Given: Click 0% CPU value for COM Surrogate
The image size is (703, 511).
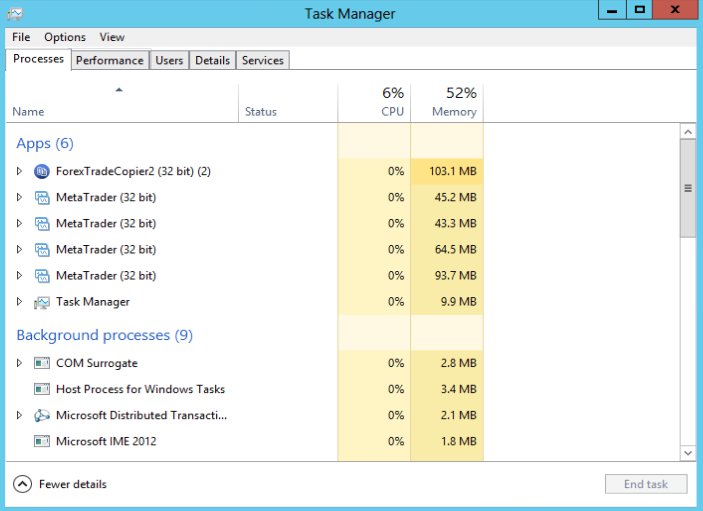Looking at the screenshot, I should coord(396,363).
